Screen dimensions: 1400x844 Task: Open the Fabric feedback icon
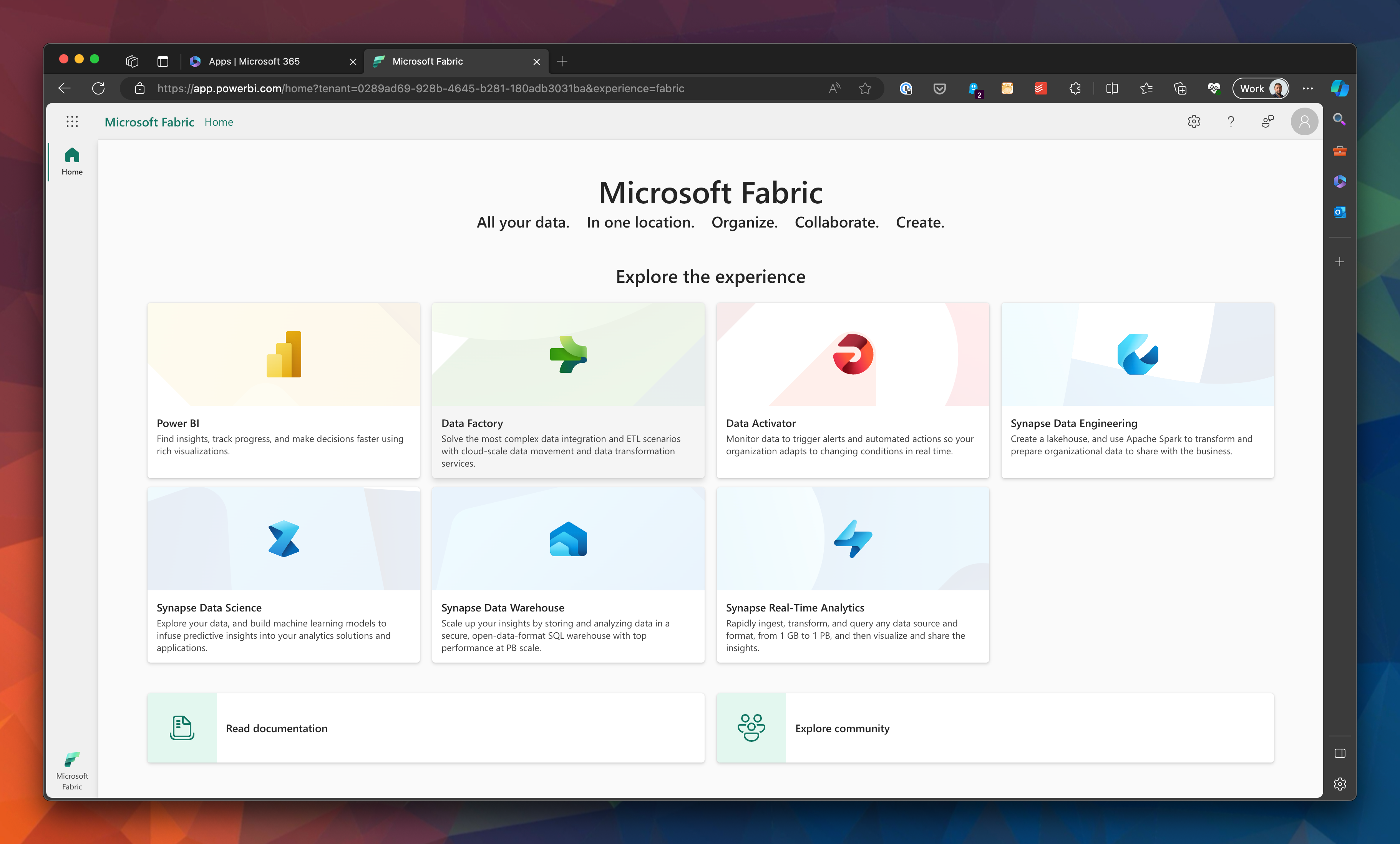click(x=1267, y=121)
